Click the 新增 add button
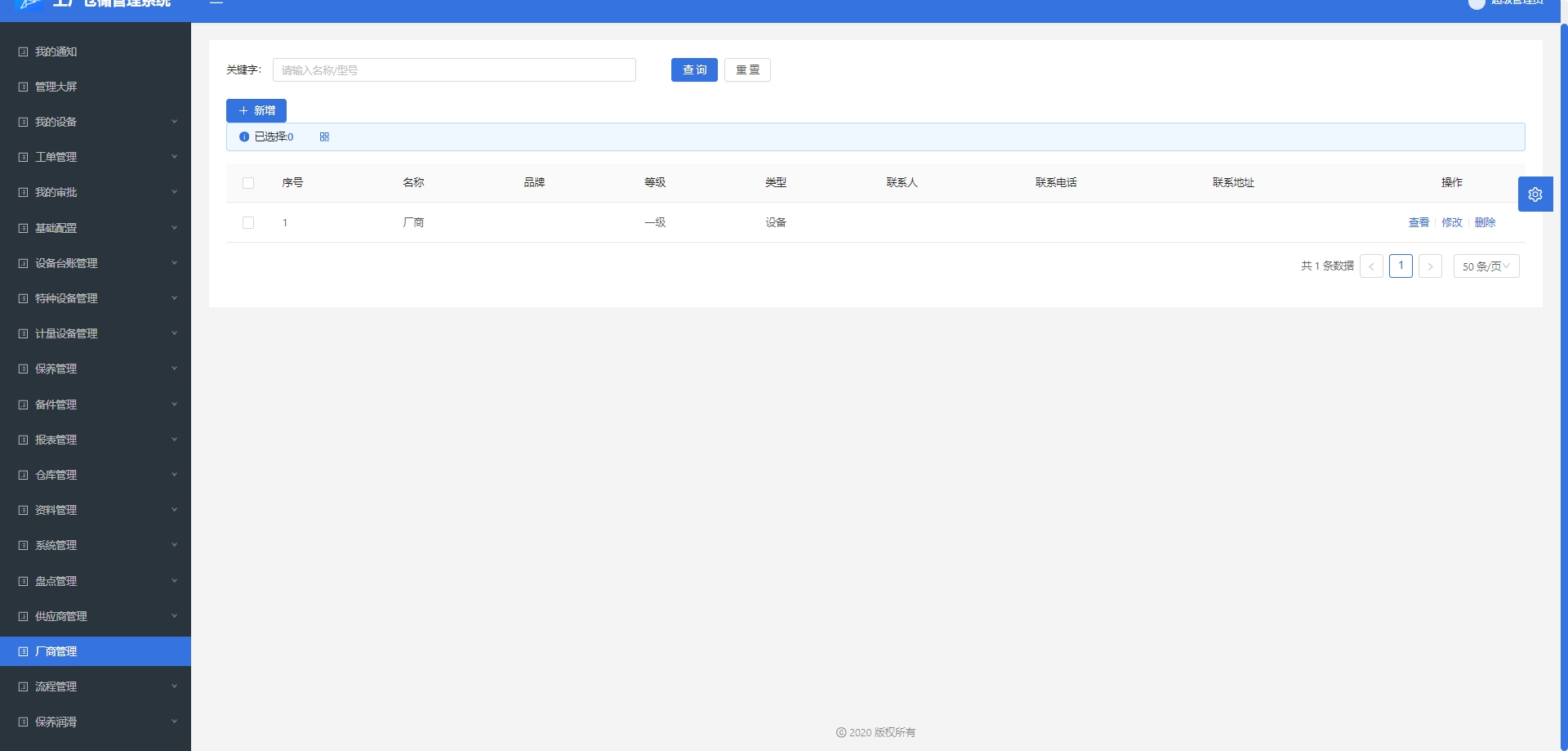Viewport: 1568px width, 751px height. coord(256,110)
